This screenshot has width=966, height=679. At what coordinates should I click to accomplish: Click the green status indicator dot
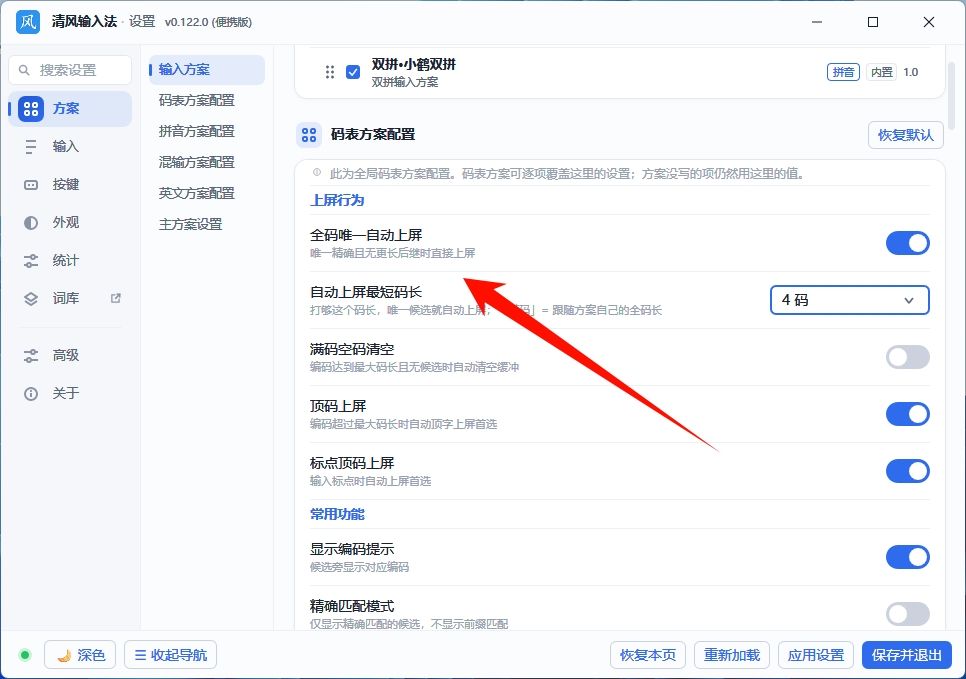pyautogui.click(x=25, y=655)
